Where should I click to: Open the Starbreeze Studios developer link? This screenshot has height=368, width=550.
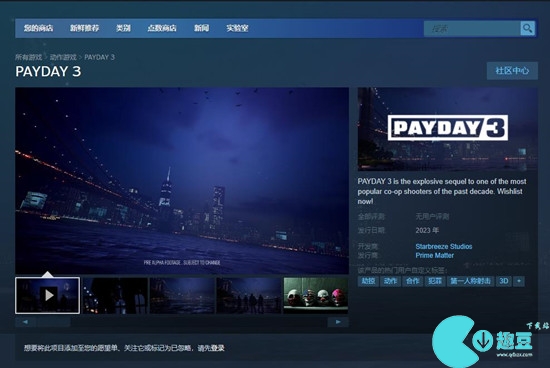(x=444, y=246)
